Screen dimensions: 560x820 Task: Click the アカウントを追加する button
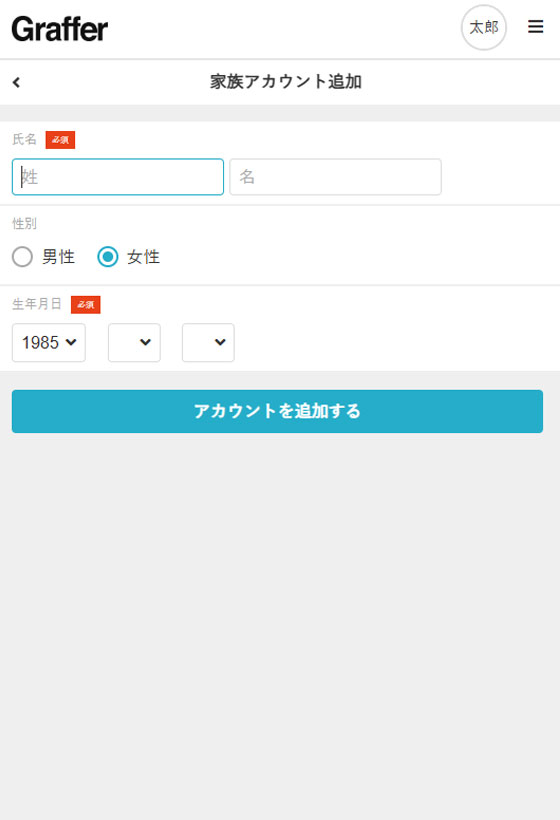pyautogui.click(x=277, y=411)
